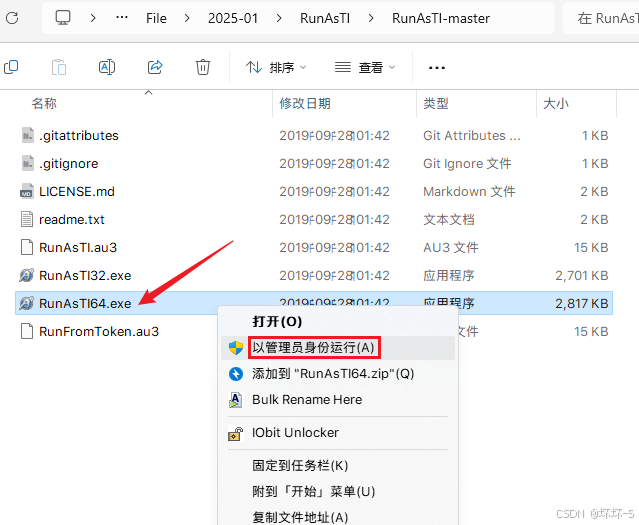The image size is (639, 525).
Task: Click the Bulk Rename icon
Action: (x=236, y=400)
